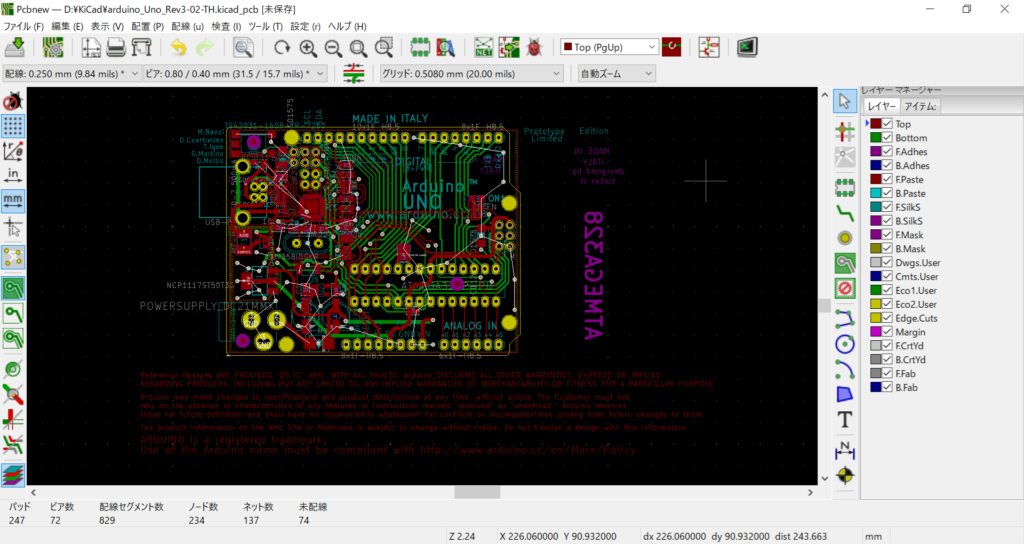Switch to the アイテム tab
The image size is (1024, 544).
point(920,106)
